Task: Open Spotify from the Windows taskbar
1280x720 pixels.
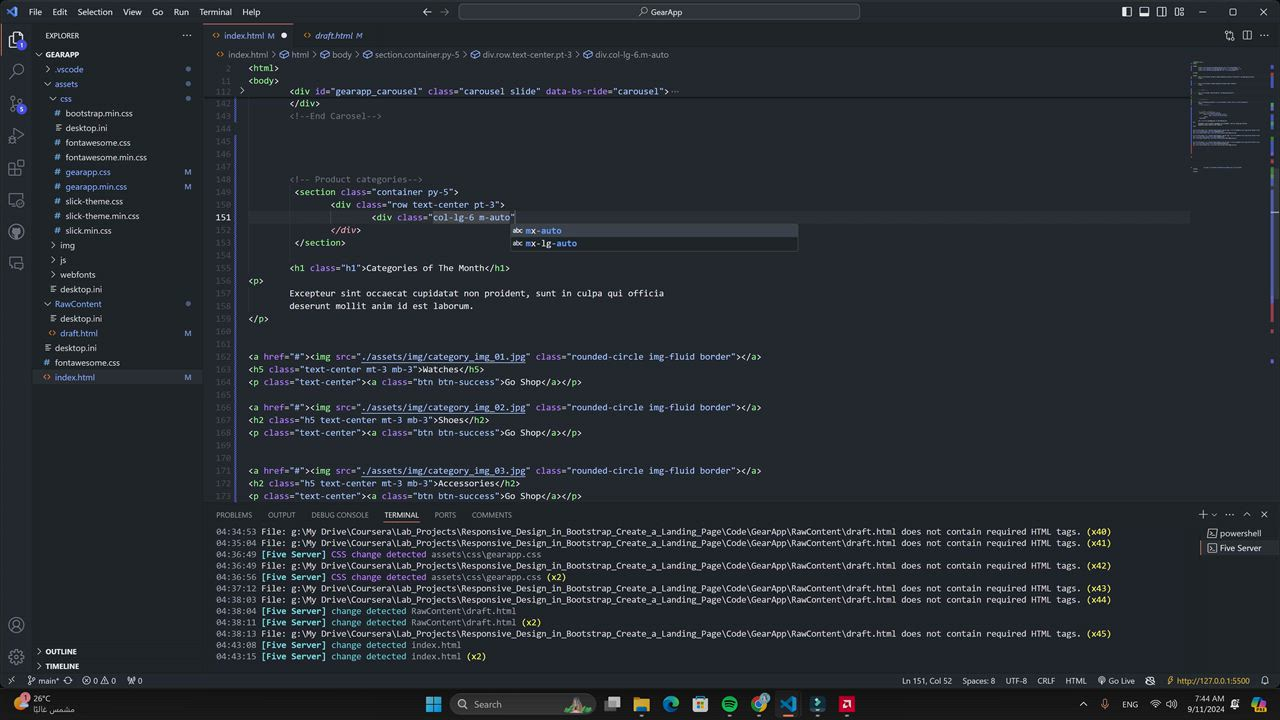Action: point(729,704)
